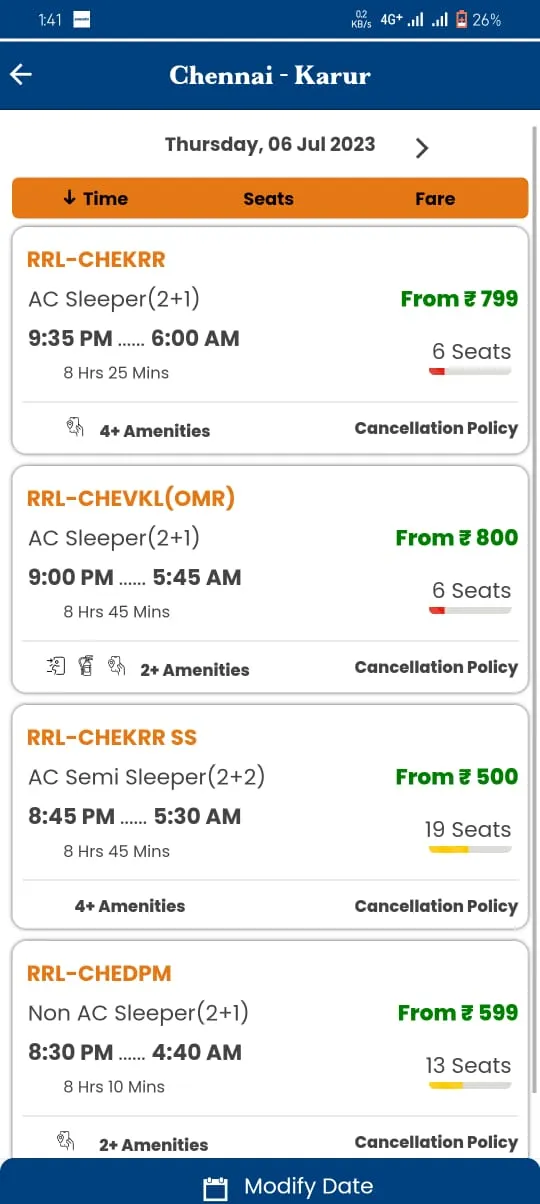Tap tracking icon on RRL-CHEKRR AC Sleeper

[x=76, y=428]
